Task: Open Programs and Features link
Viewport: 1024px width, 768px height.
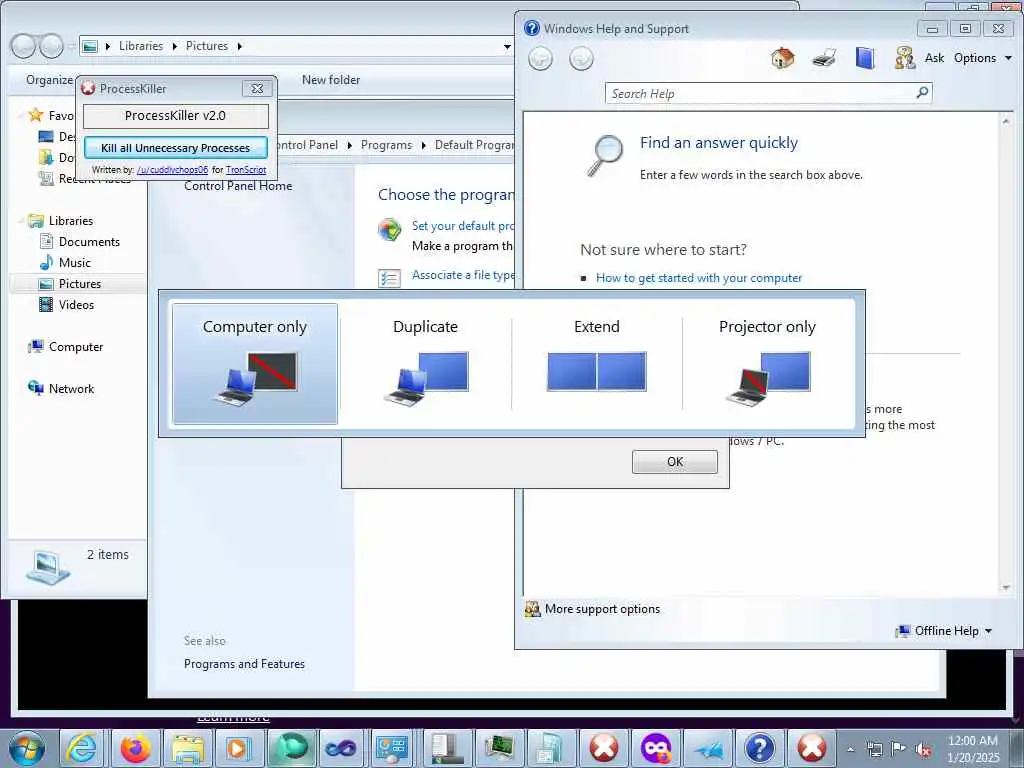Action: click(x=244, y=664)
